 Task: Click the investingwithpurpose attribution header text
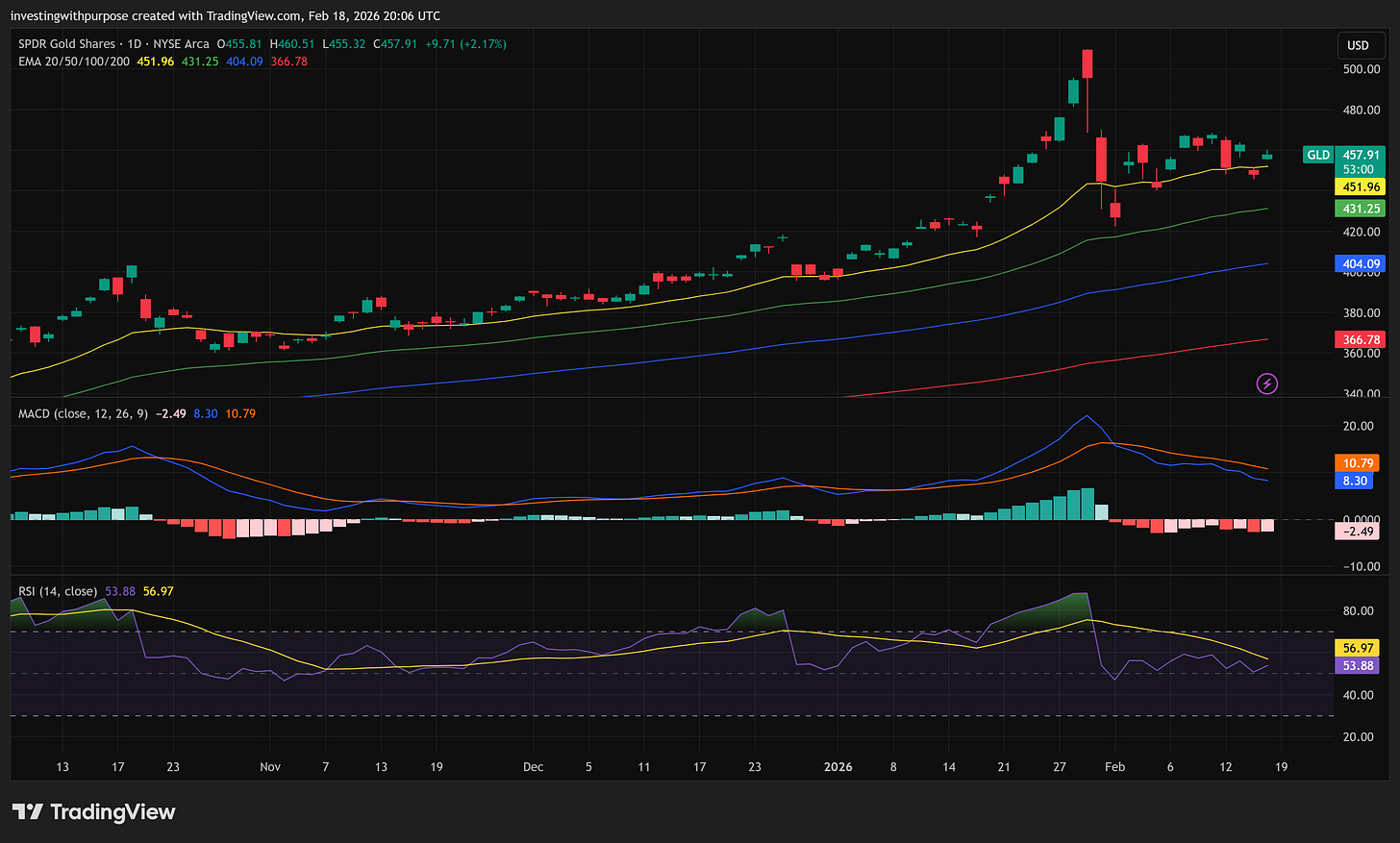225,15
